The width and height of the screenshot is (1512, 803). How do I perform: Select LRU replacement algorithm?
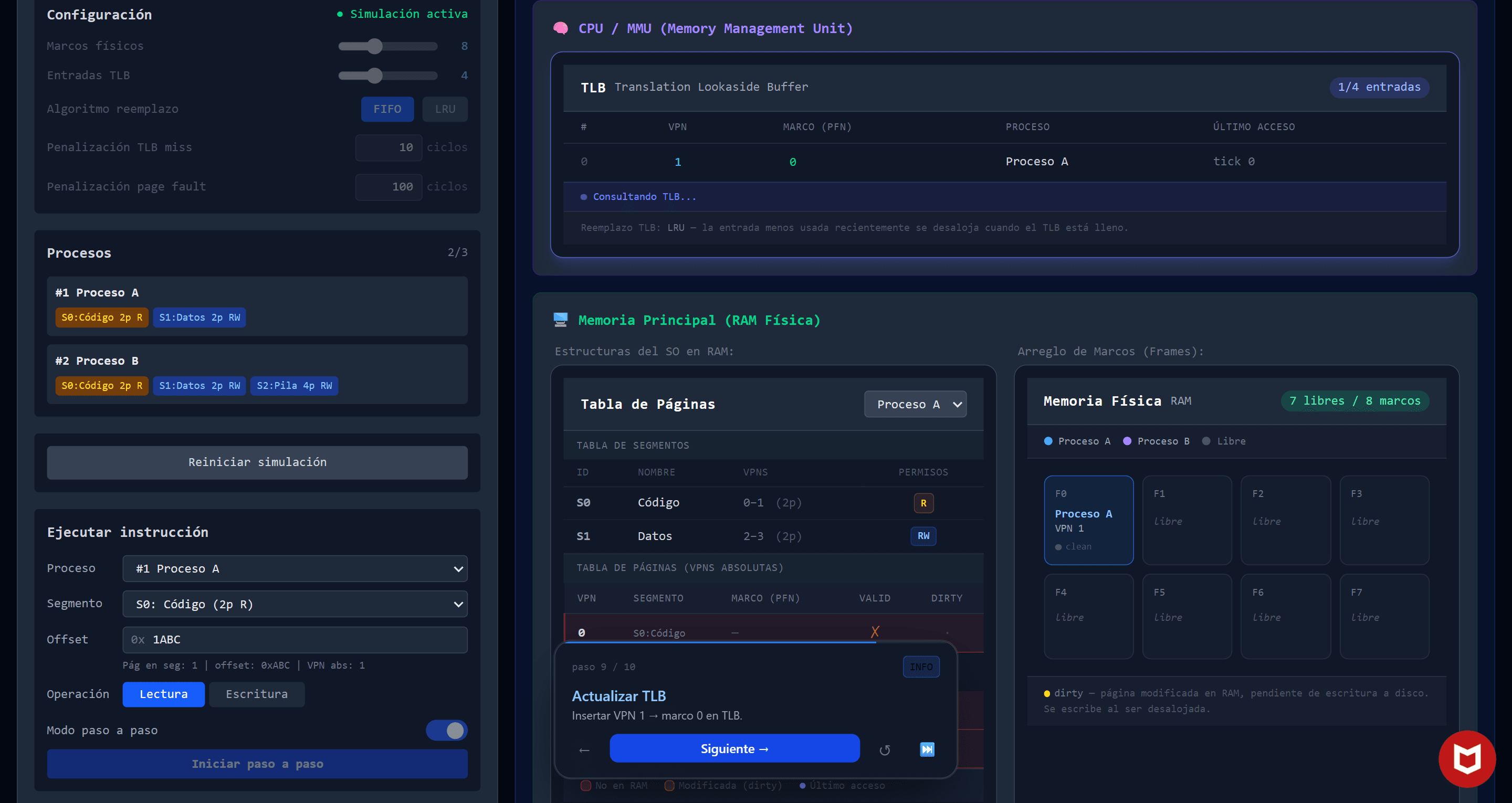tap(445, 109)
